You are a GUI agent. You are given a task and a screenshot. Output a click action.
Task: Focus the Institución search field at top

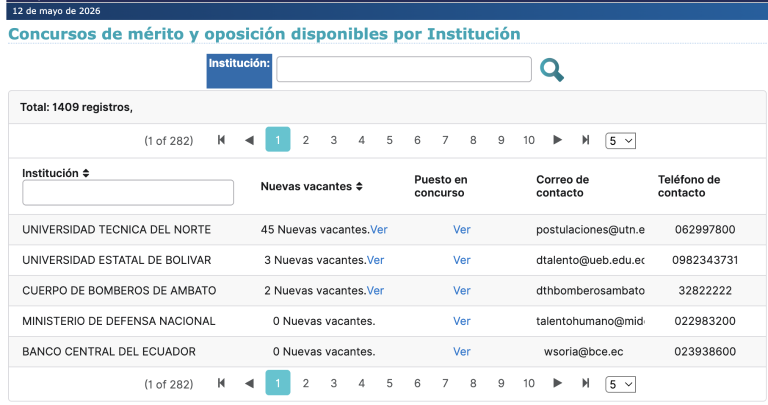[404, 69]
